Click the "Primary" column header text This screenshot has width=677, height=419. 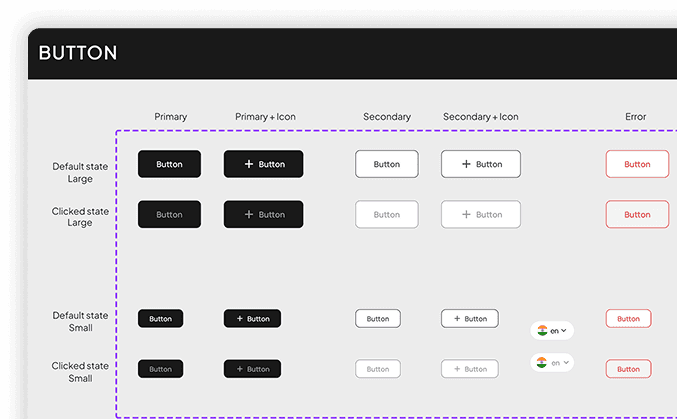[171, 117]
